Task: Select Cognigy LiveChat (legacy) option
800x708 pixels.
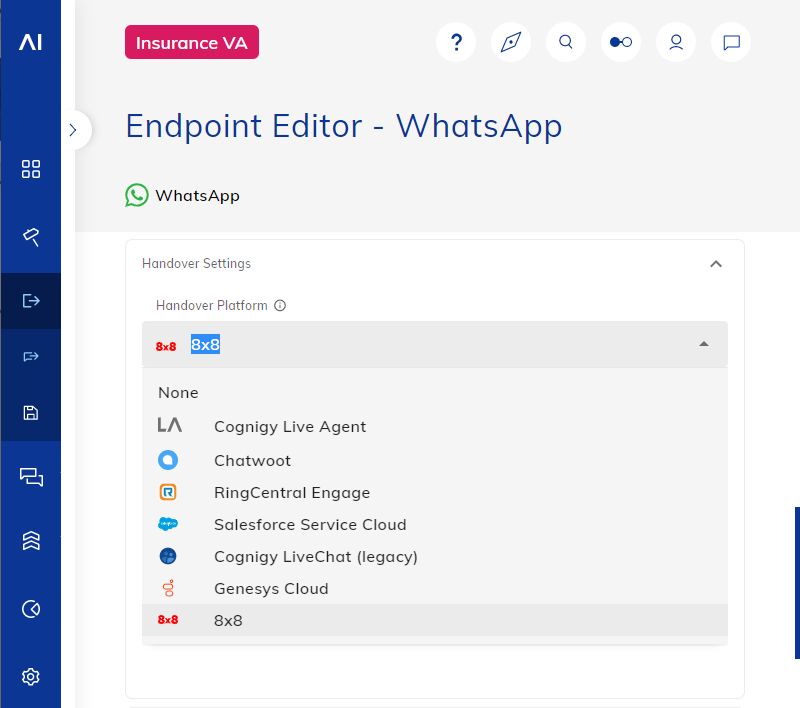Action: 435,557
